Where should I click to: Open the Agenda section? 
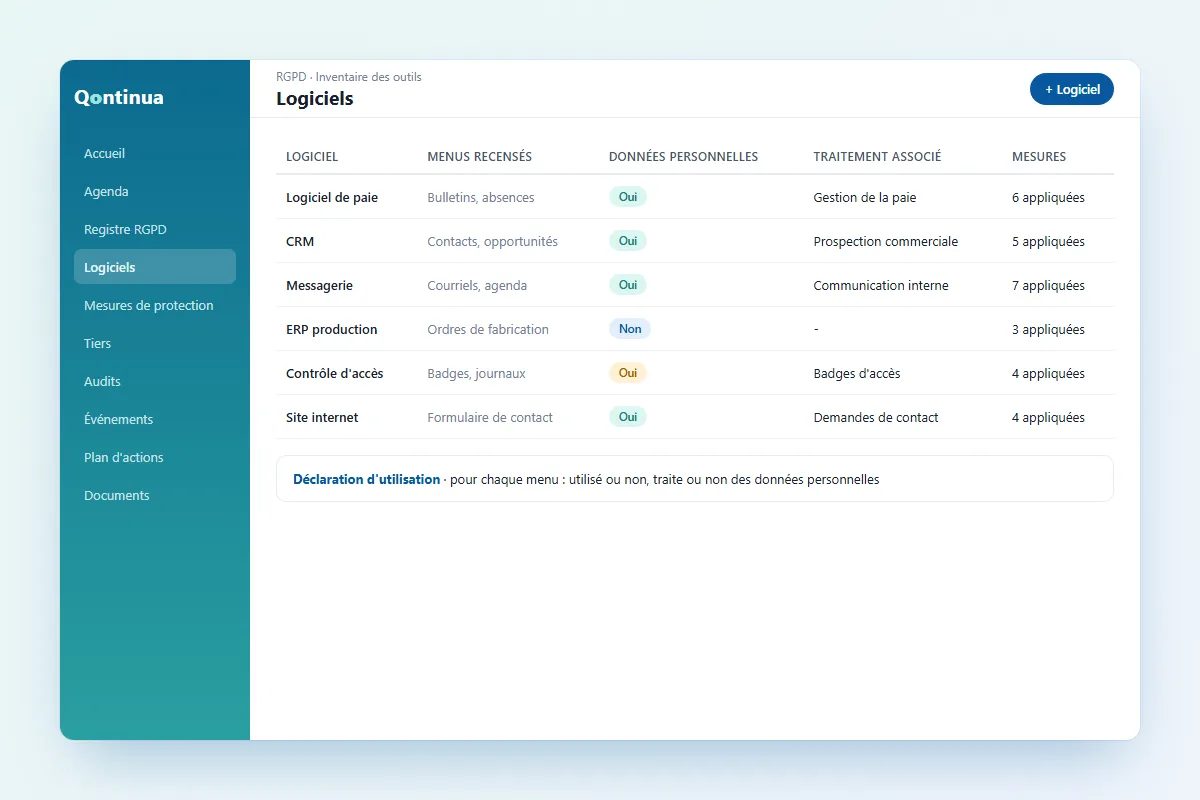(x=155, y=191)
